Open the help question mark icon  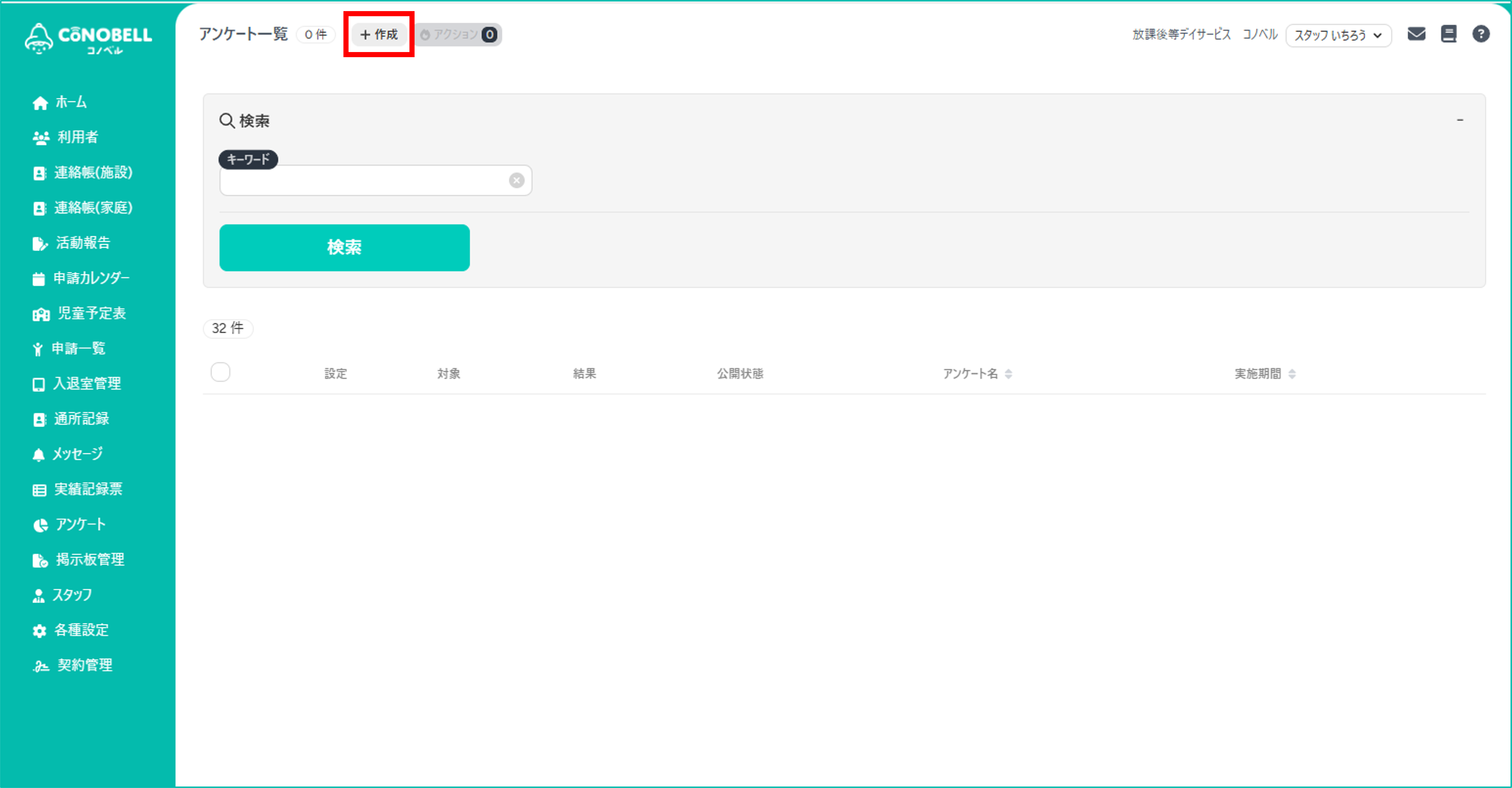click(1480, 34)
